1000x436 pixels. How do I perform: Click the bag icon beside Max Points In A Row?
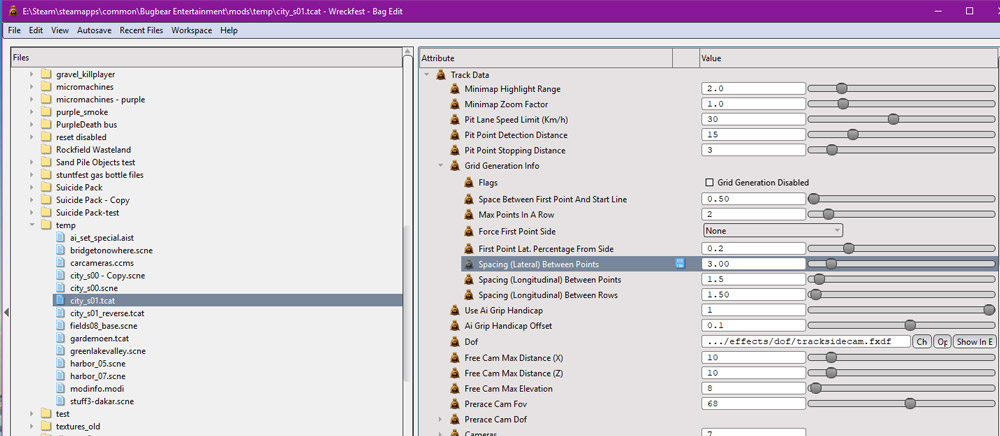(469, 214)
